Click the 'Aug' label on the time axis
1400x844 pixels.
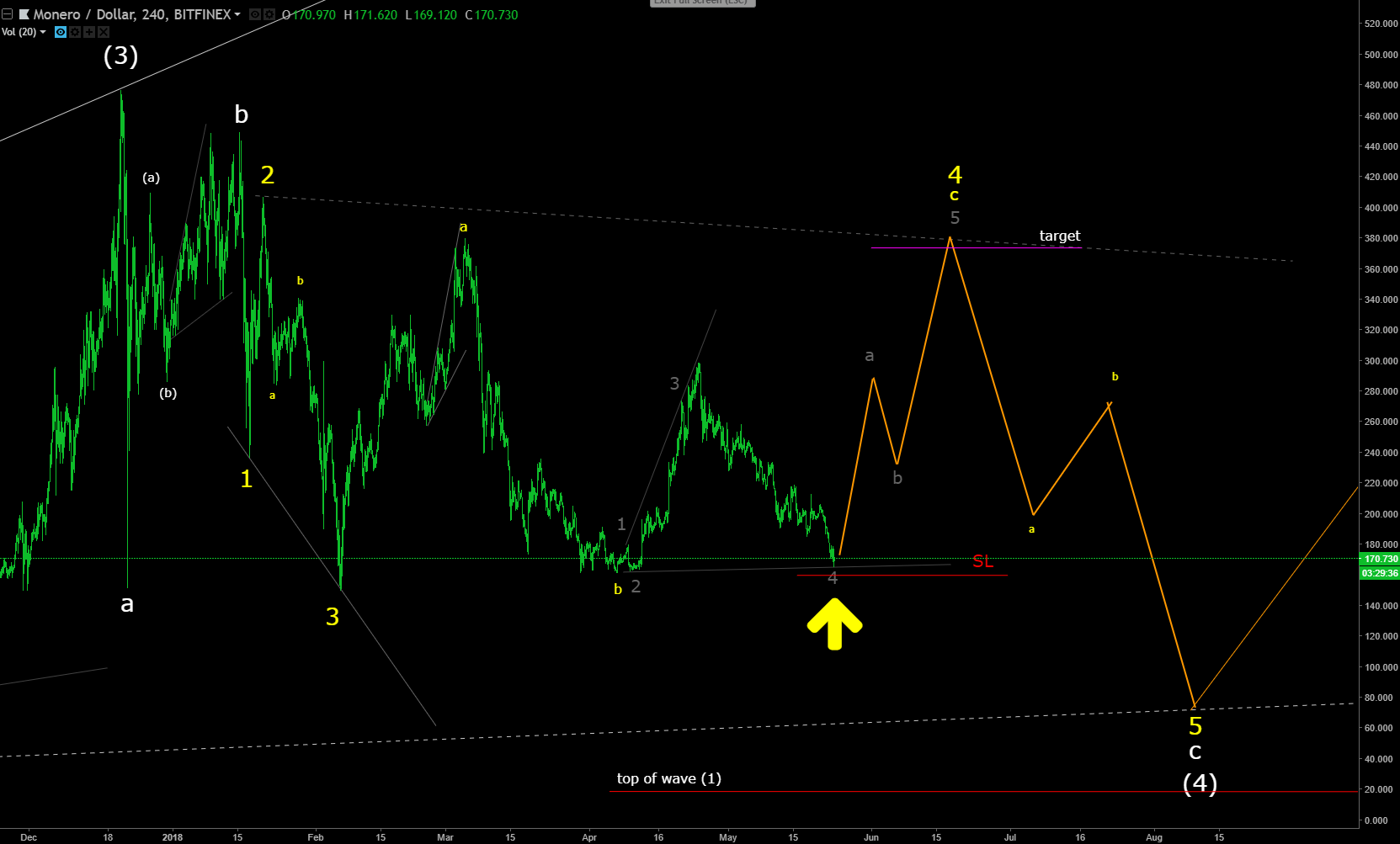click(x=1154, y=837)
